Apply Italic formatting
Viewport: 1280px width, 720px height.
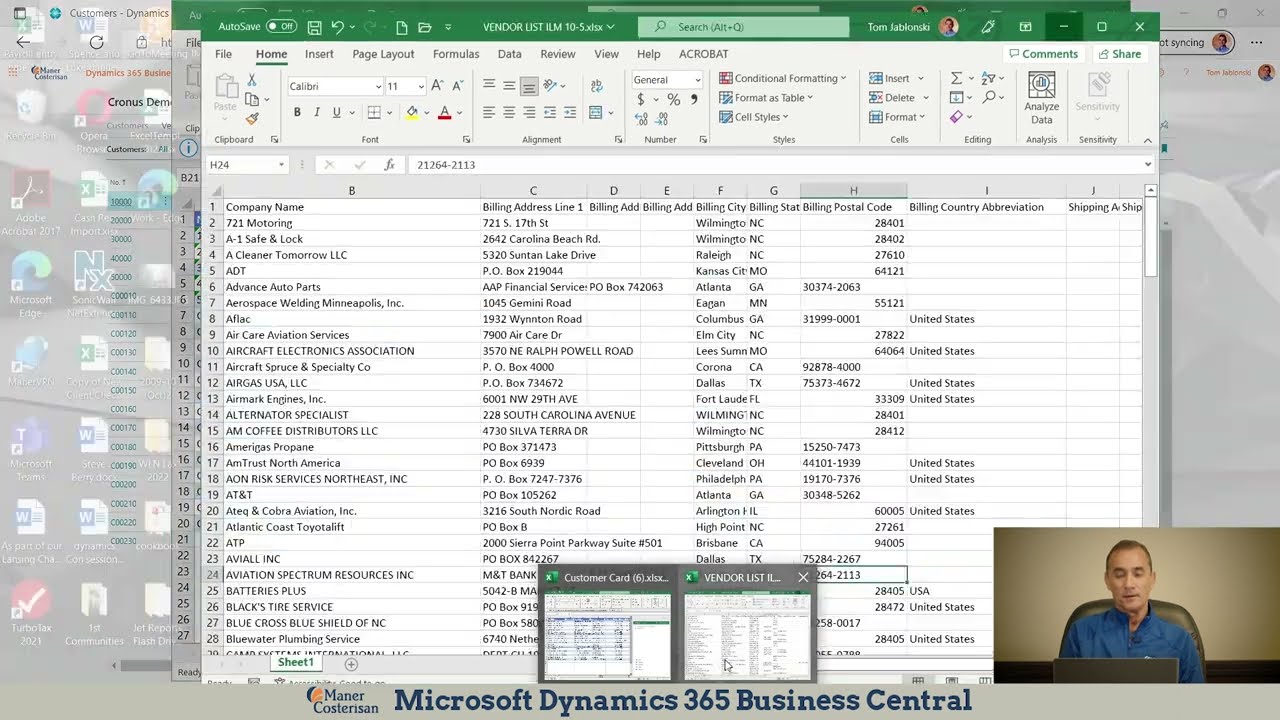pos(317,113)
